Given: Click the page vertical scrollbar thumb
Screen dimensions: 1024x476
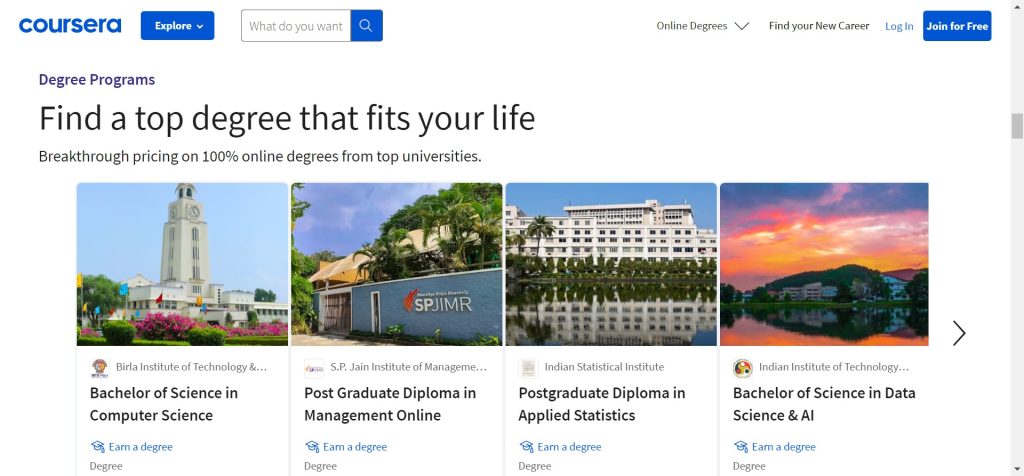Looking at the screenshot, I should (x=1017, y=126).
